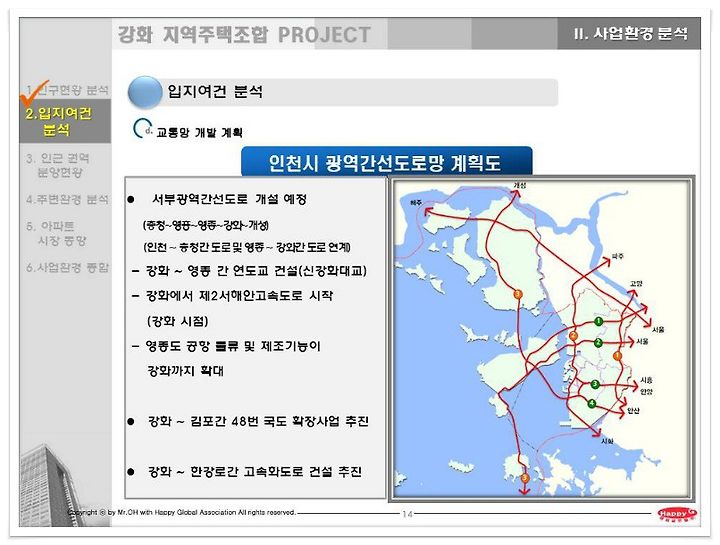The height and width of the screenshot is (545, 720).
Task: Click the 시흥 label on the map
Action: coord(647,380)
